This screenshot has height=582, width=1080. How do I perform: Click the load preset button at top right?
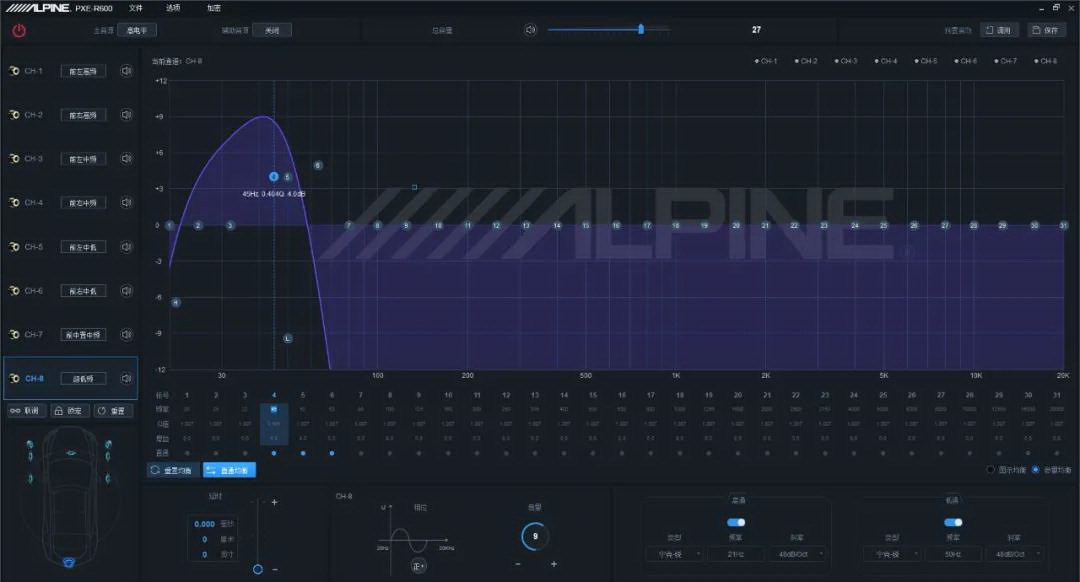pyautogui.click(x=999, y=30)
